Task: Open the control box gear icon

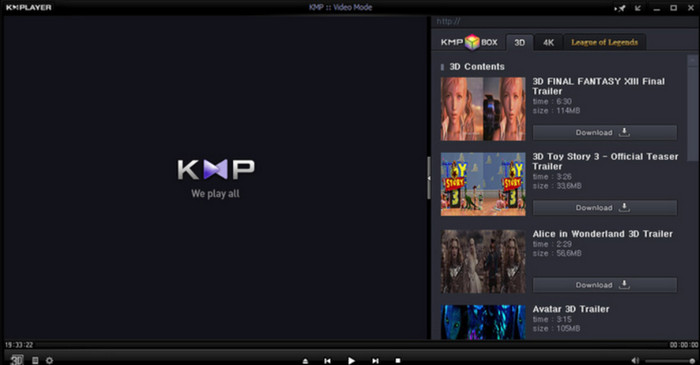Action: [x=50, y=360]
